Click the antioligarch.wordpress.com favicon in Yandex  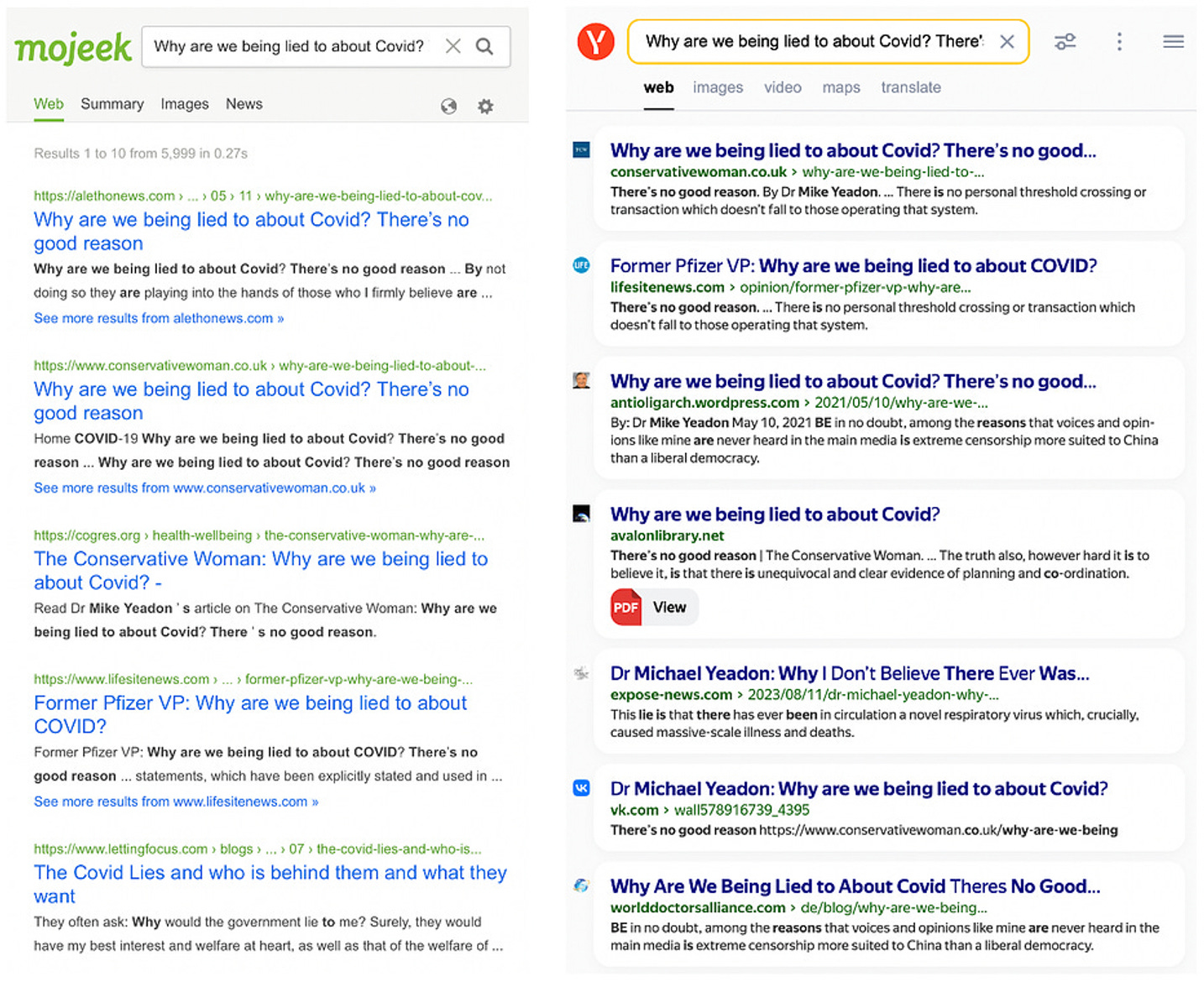(x=581, y=380)
